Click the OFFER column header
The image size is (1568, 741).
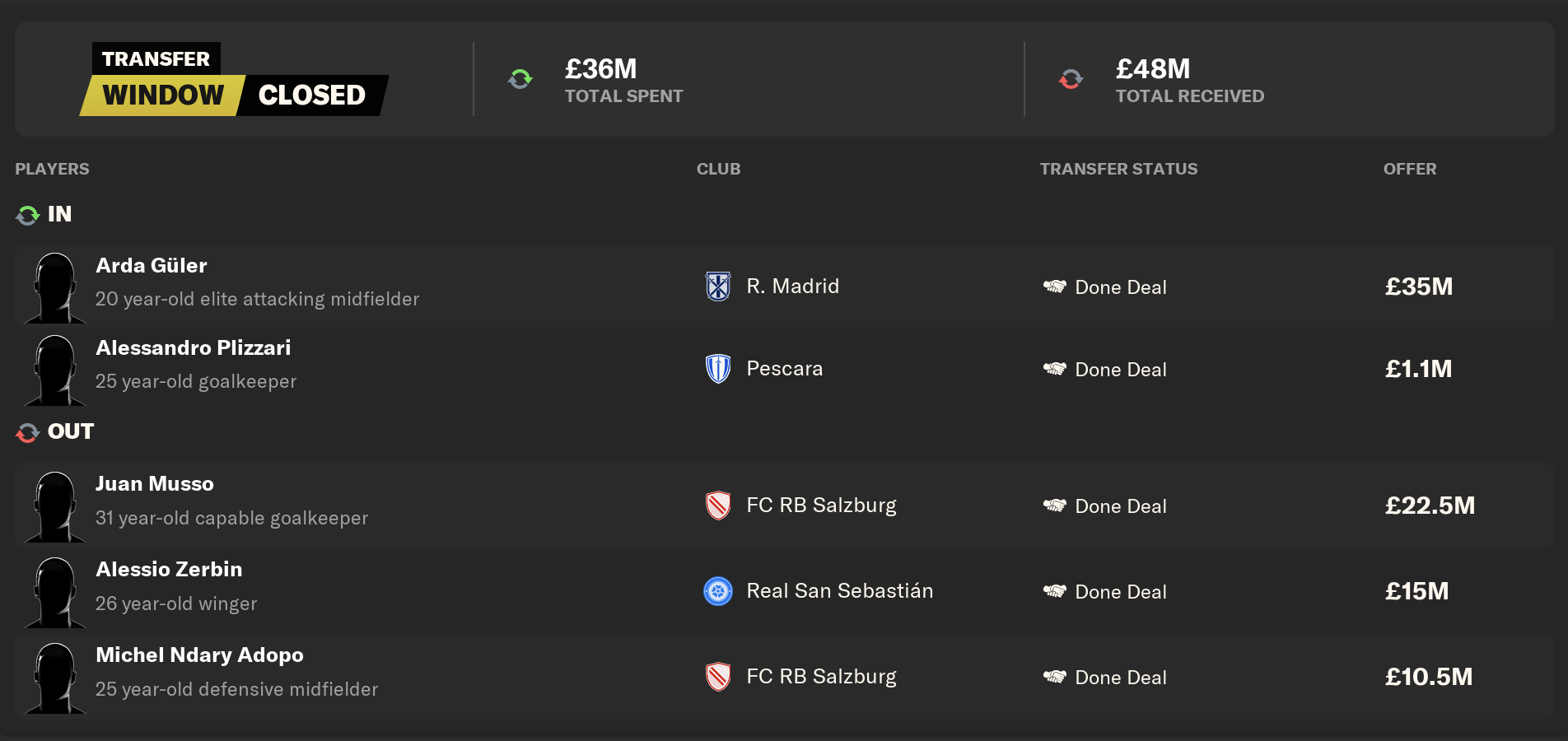pos(1409,169)
